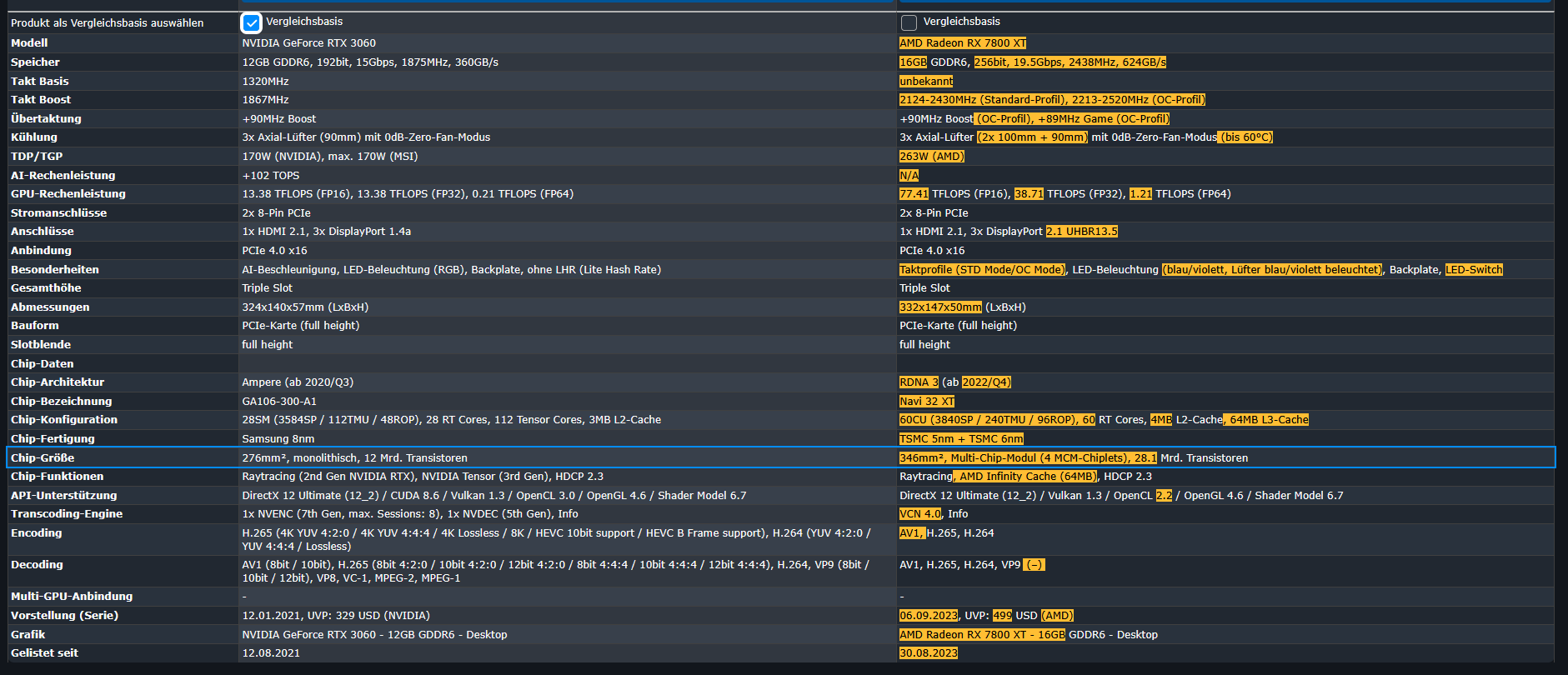Click 'AMD Infinity Cache (64MB)' highlighted text
The height and width of the screenshot is (675, 1568).
pyautogui.click(x=1027, y=477)
